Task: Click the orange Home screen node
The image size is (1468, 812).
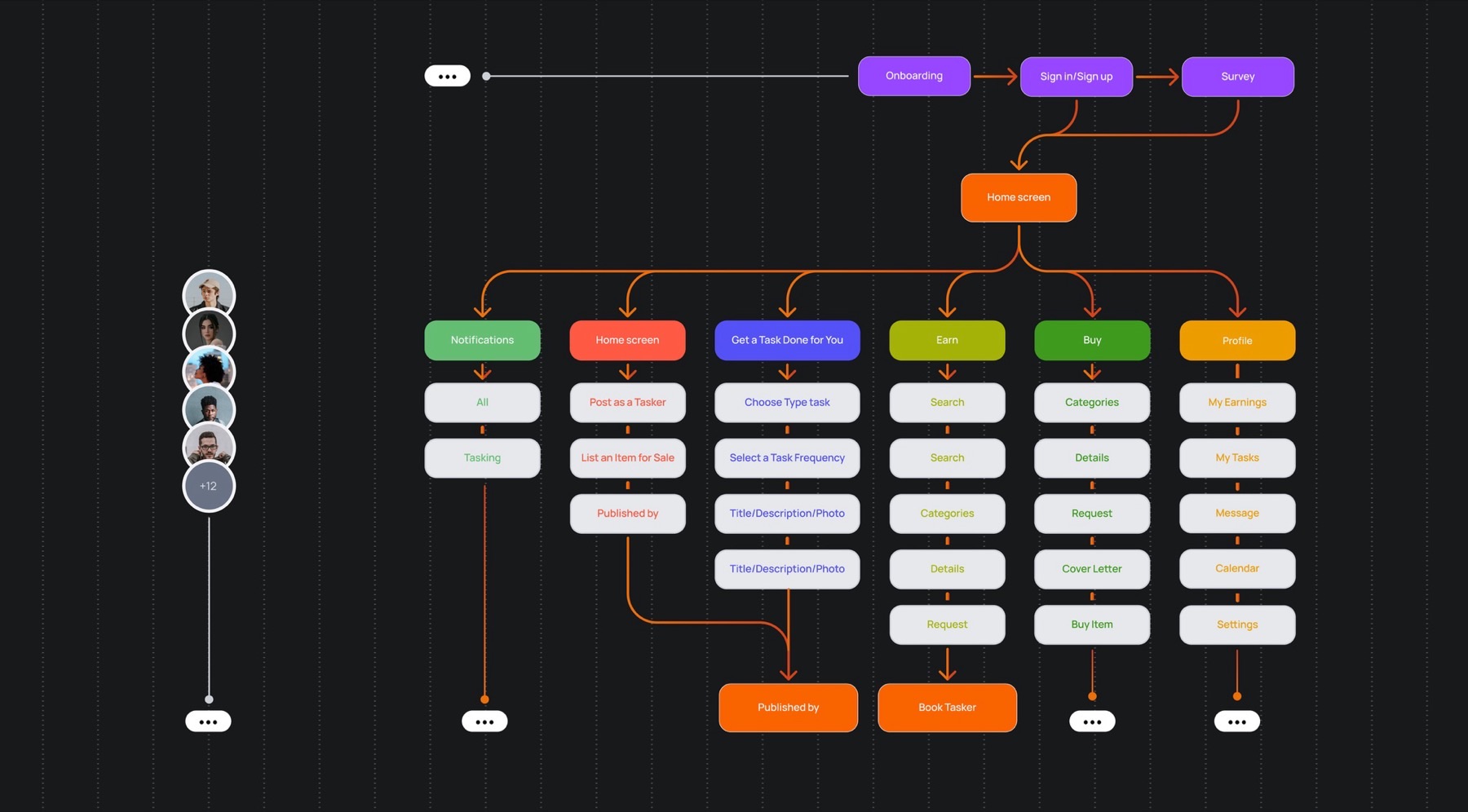Action: [1019, 197]
